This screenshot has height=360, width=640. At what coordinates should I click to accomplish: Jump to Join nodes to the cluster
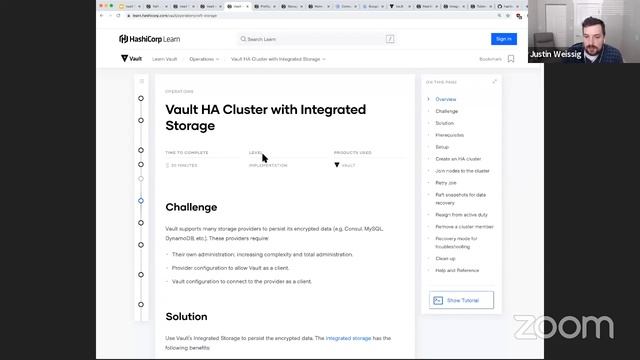click(x=462, y=171)
